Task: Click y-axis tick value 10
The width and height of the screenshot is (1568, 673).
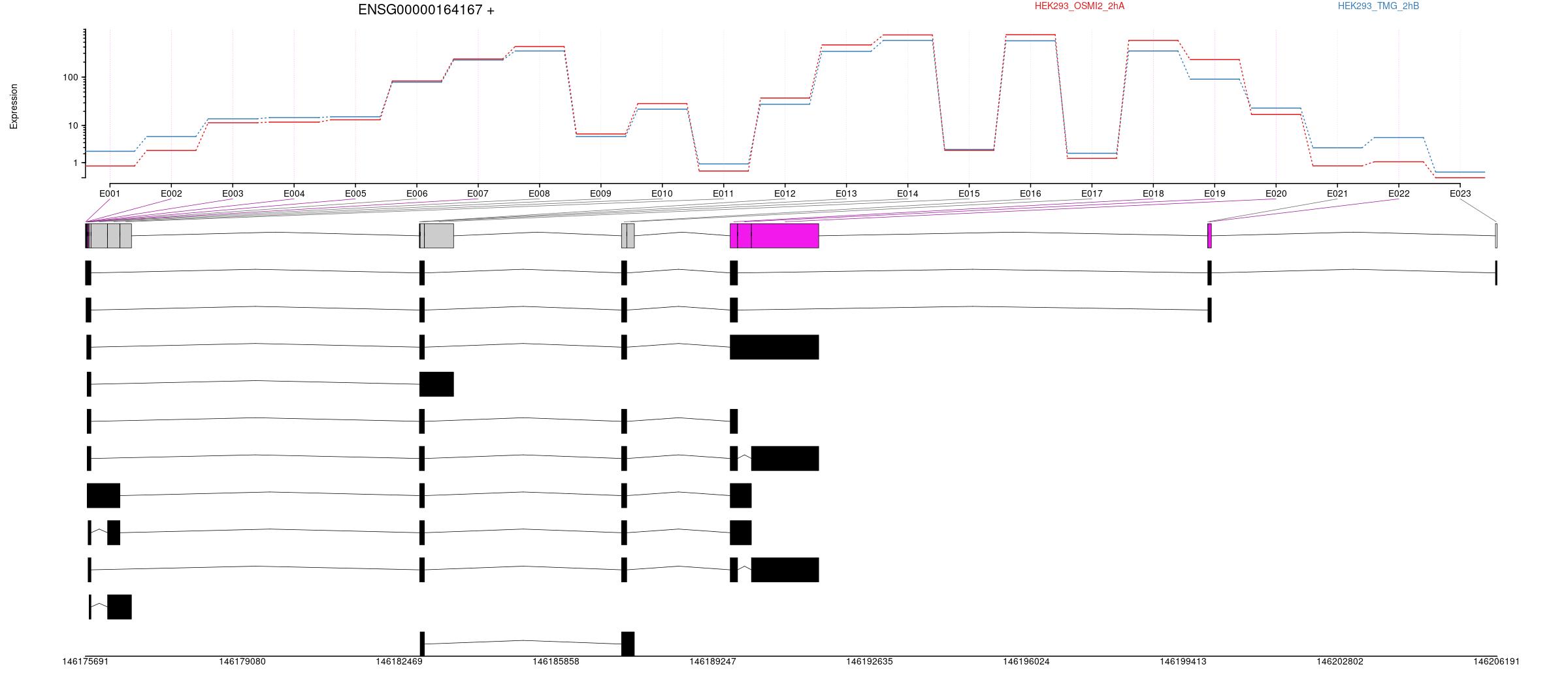Action: pyautogui.click(x=73, y=125)
